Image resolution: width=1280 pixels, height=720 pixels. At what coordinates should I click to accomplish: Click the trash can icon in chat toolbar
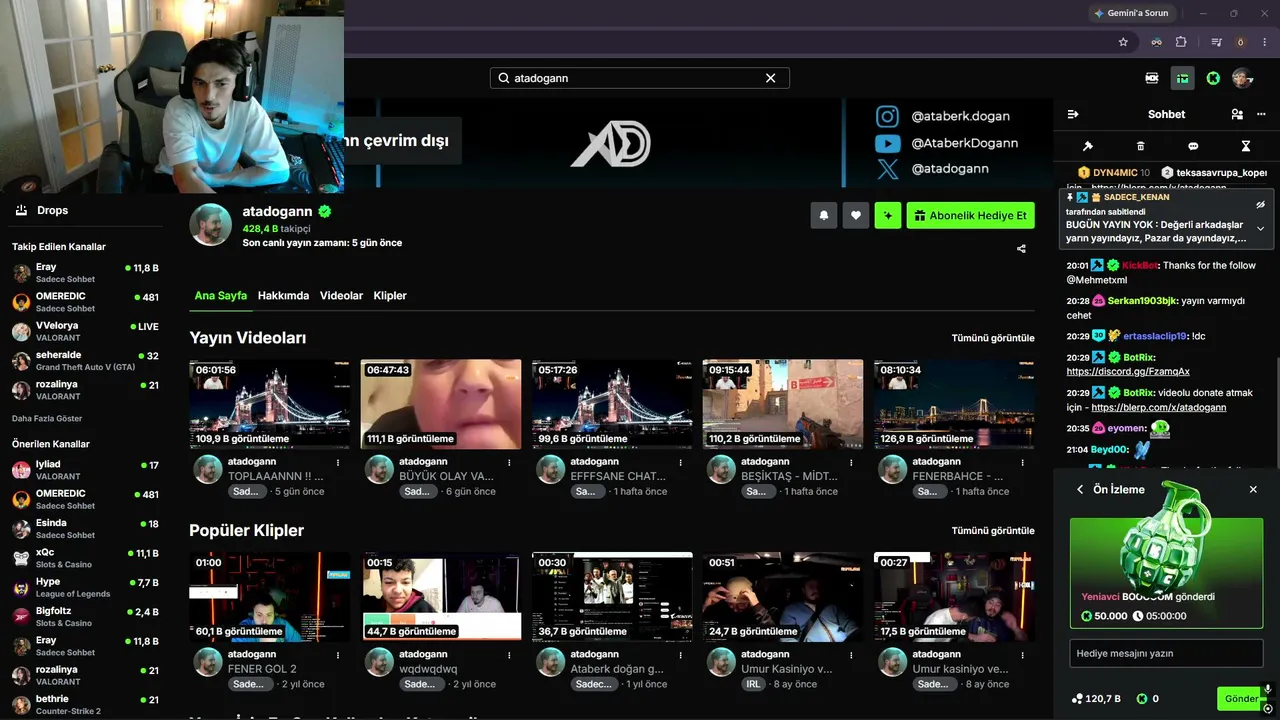coord(1141,146)
